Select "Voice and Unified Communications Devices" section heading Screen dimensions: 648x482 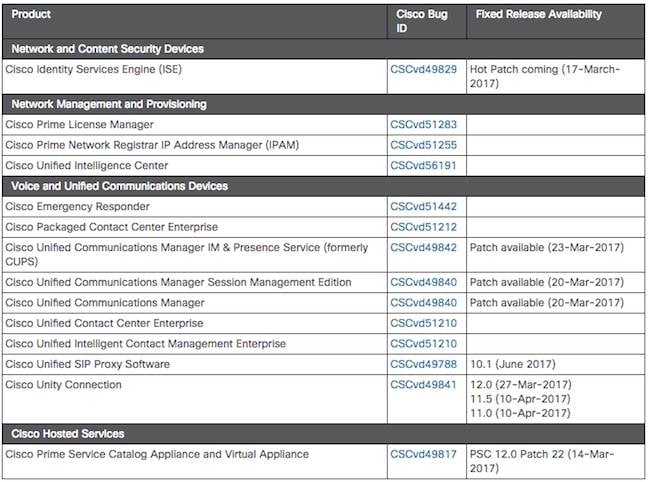[119, 186]
